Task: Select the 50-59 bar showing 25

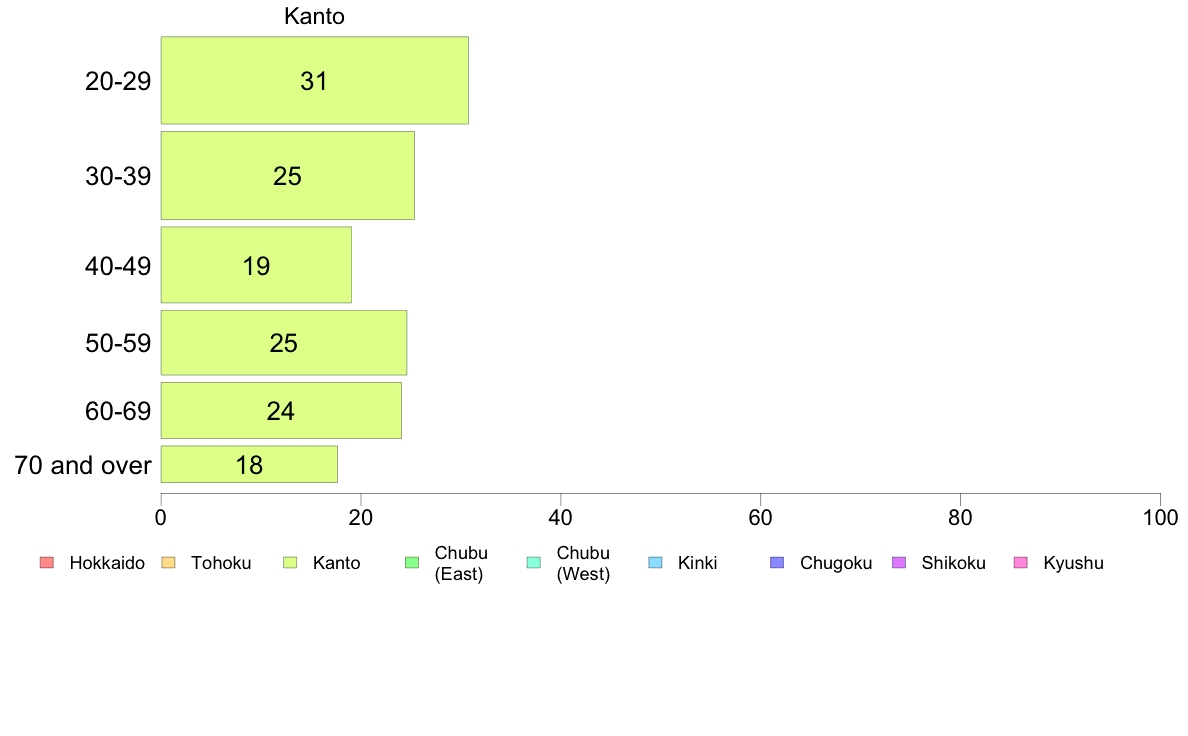Action: [x=284, y=343]
